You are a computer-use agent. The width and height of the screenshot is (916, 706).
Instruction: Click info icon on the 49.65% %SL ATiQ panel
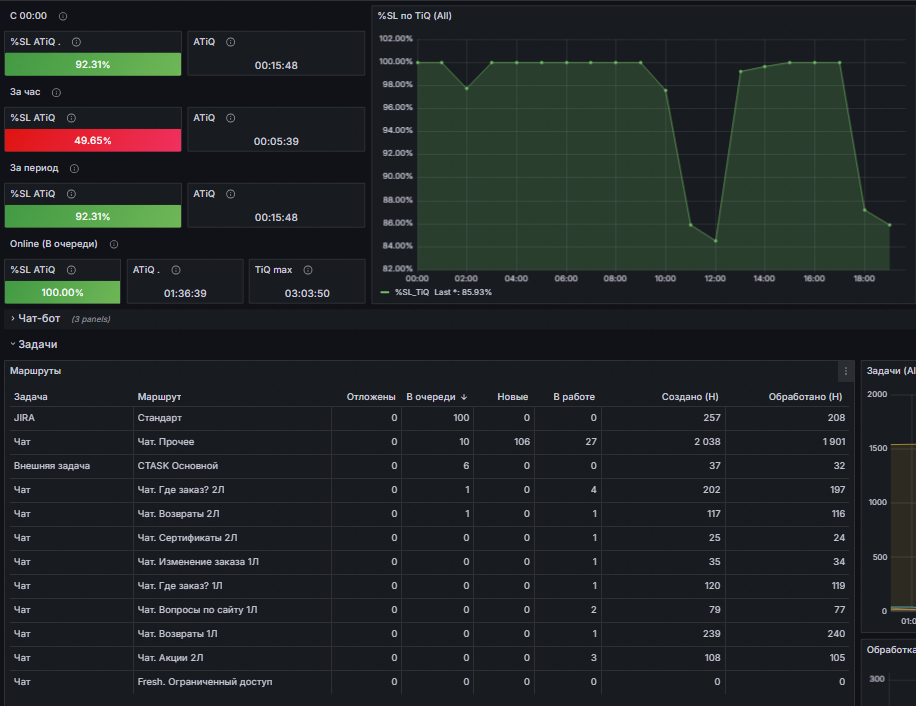[71, 118]
